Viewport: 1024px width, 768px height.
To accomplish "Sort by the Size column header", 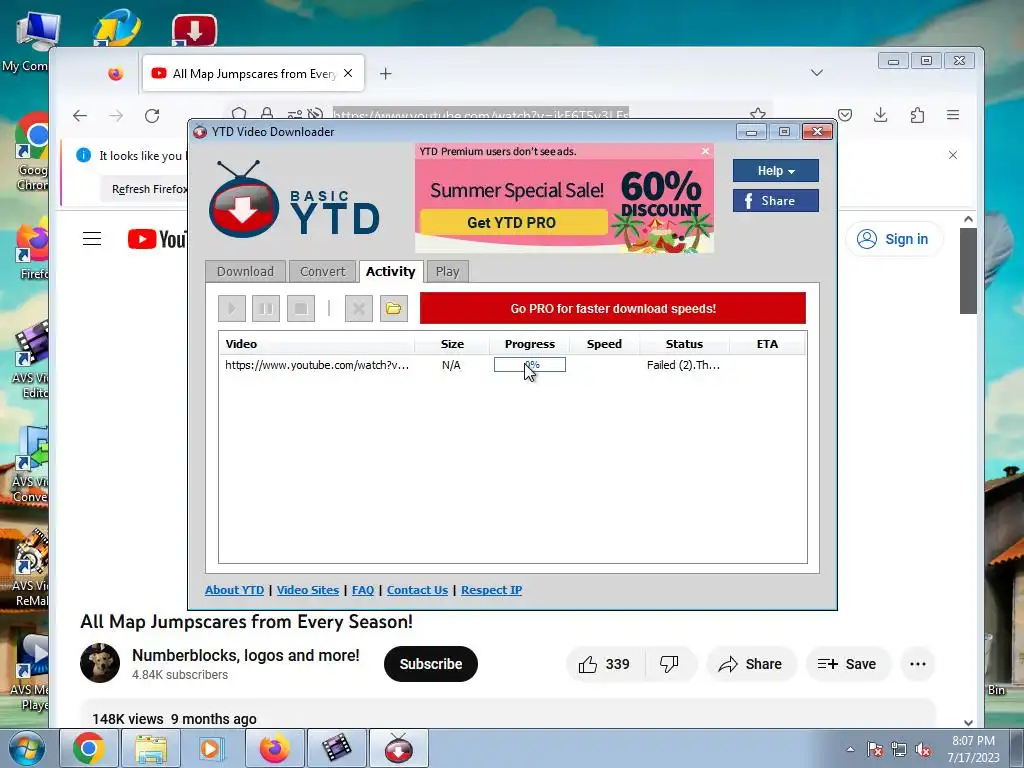I will click(x=452, y=344).
